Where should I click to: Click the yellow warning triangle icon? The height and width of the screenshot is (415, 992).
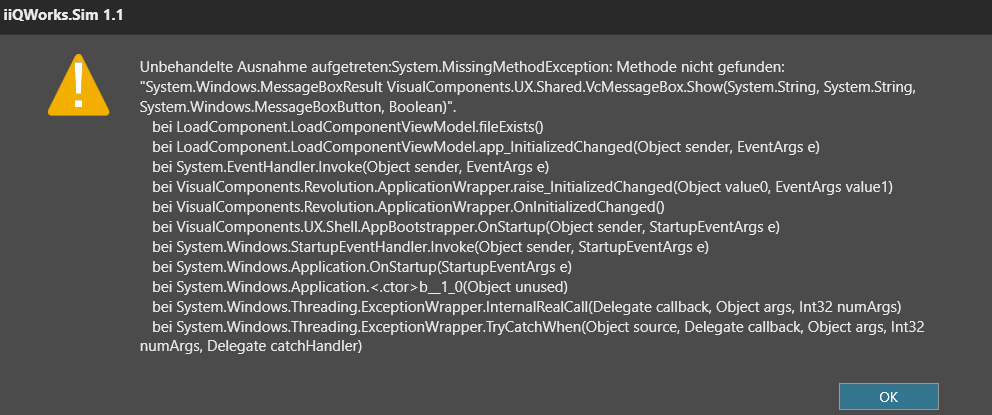[78, 86]
